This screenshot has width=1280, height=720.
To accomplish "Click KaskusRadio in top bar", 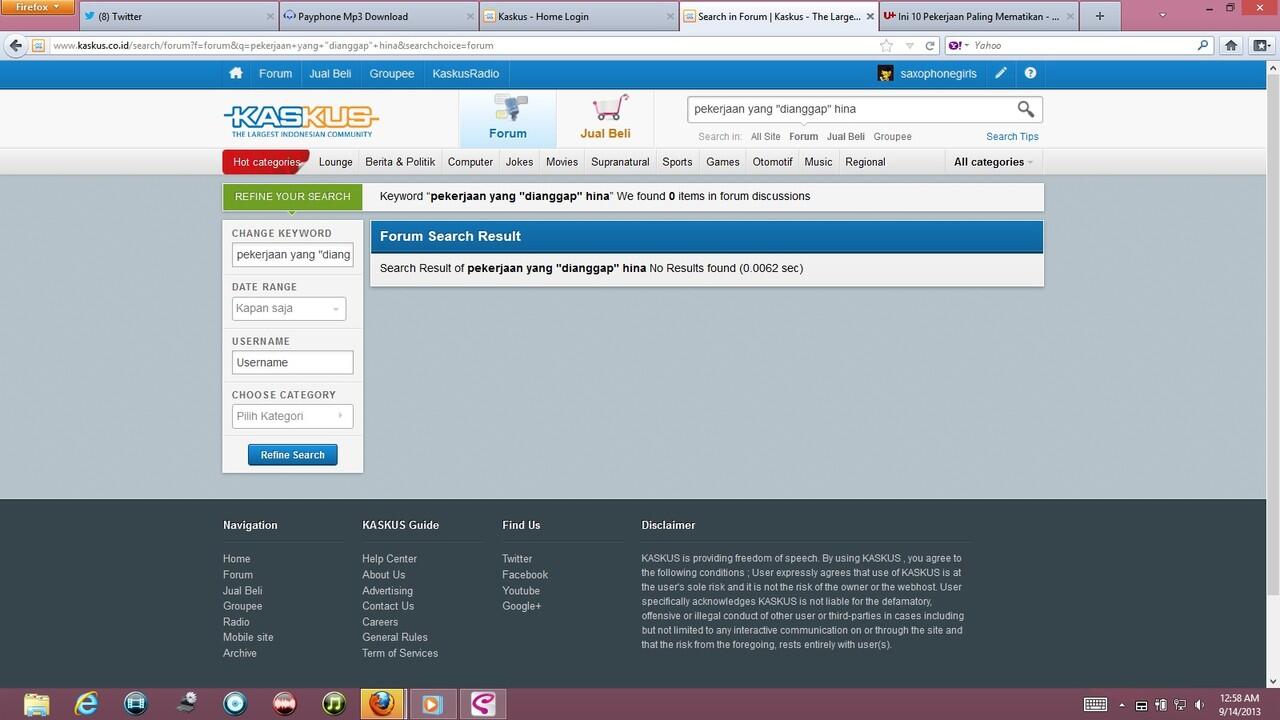I will click(x=465, y=73).
